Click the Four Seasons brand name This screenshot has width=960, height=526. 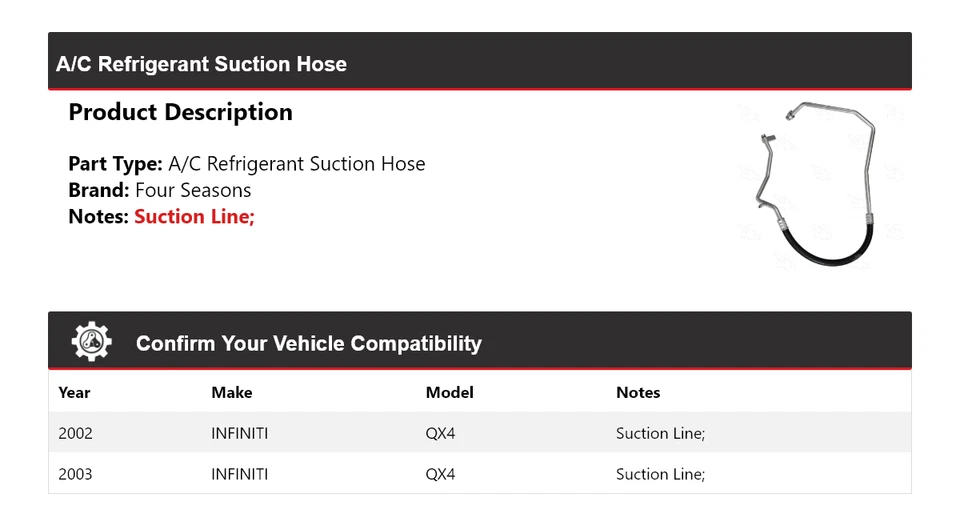[193, 190]
